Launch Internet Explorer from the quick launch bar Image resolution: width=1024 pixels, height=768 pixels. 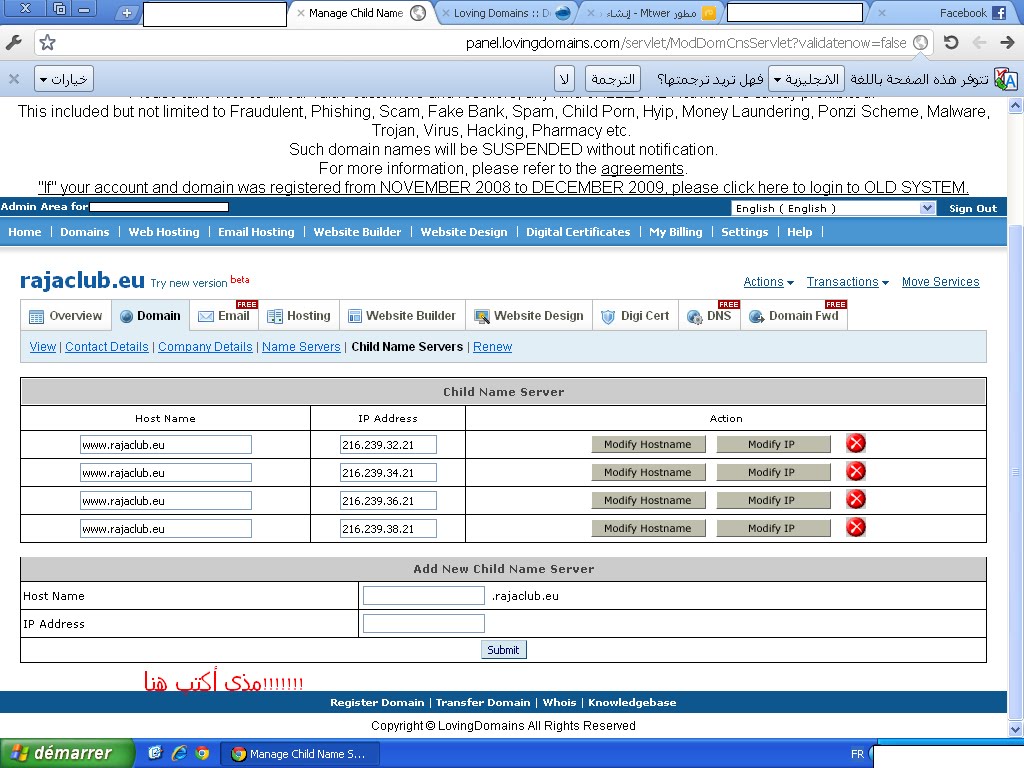pyautogui.click(x=179, y=753)
